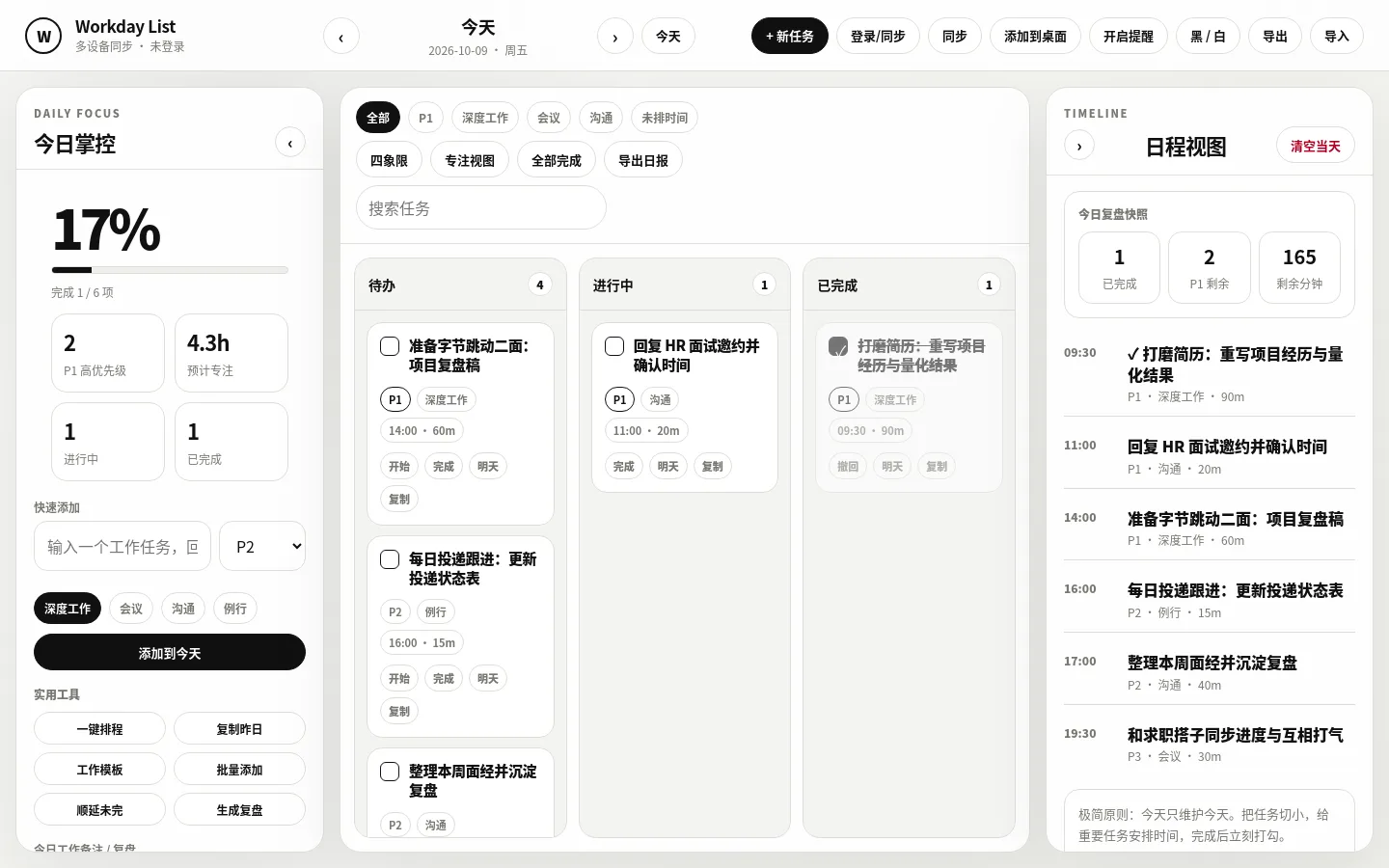The width and height of the screenshot is (1389, 868).
Task: Select the P1 filter tab
Action: 425,118
